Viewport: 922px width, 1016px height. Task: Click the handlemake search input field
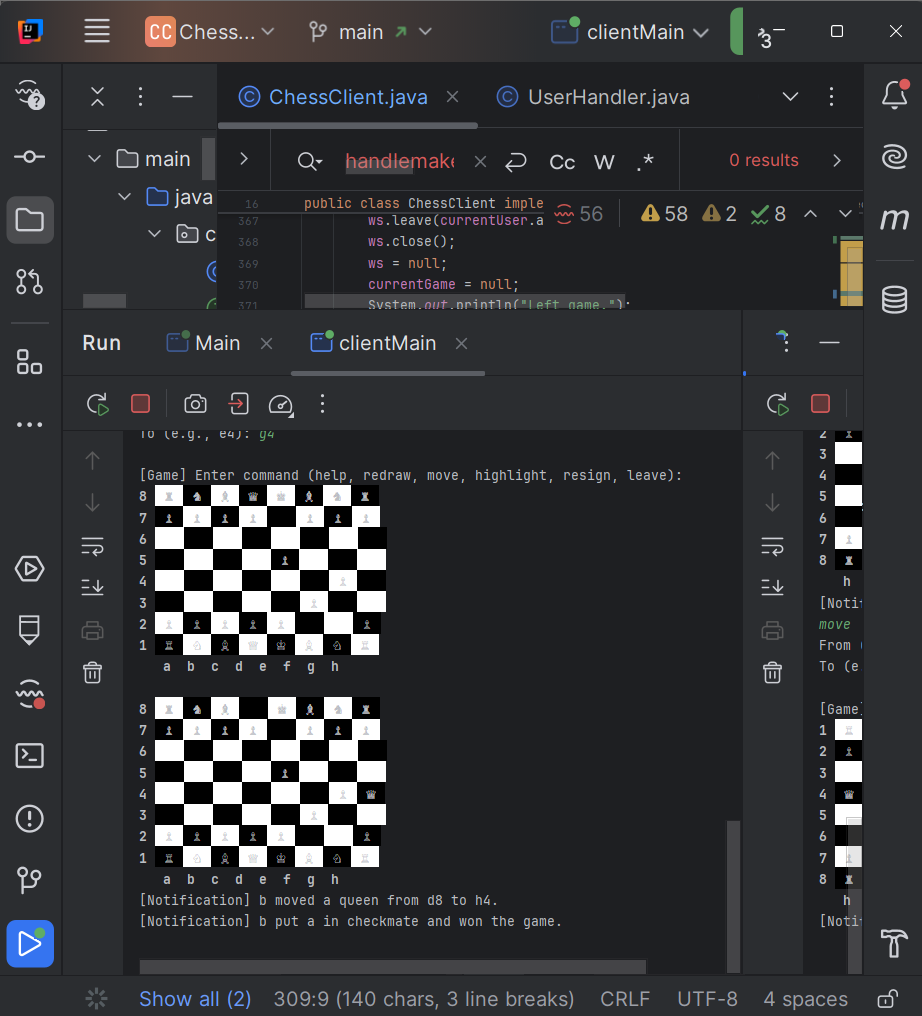point(400,162)
